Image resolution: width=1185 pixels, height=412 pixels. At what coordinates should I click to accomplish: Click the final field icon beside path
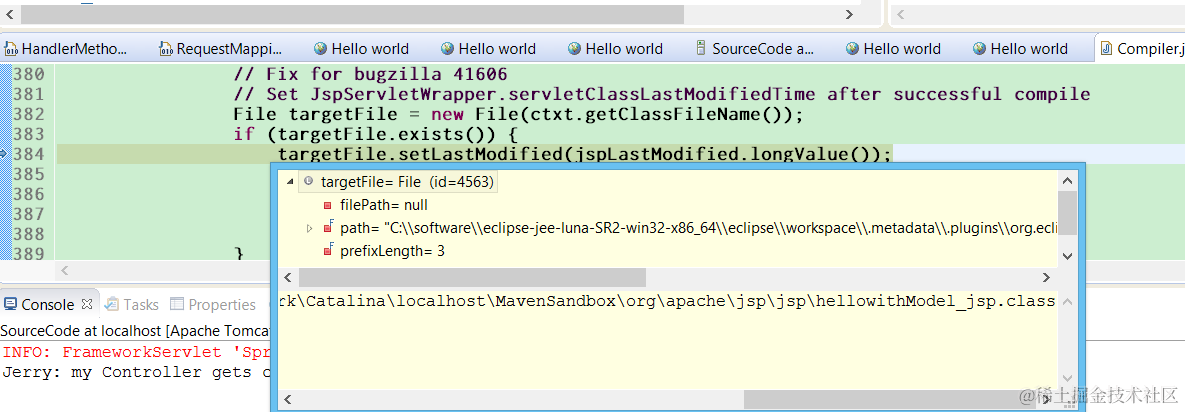[x=328, y=227]
